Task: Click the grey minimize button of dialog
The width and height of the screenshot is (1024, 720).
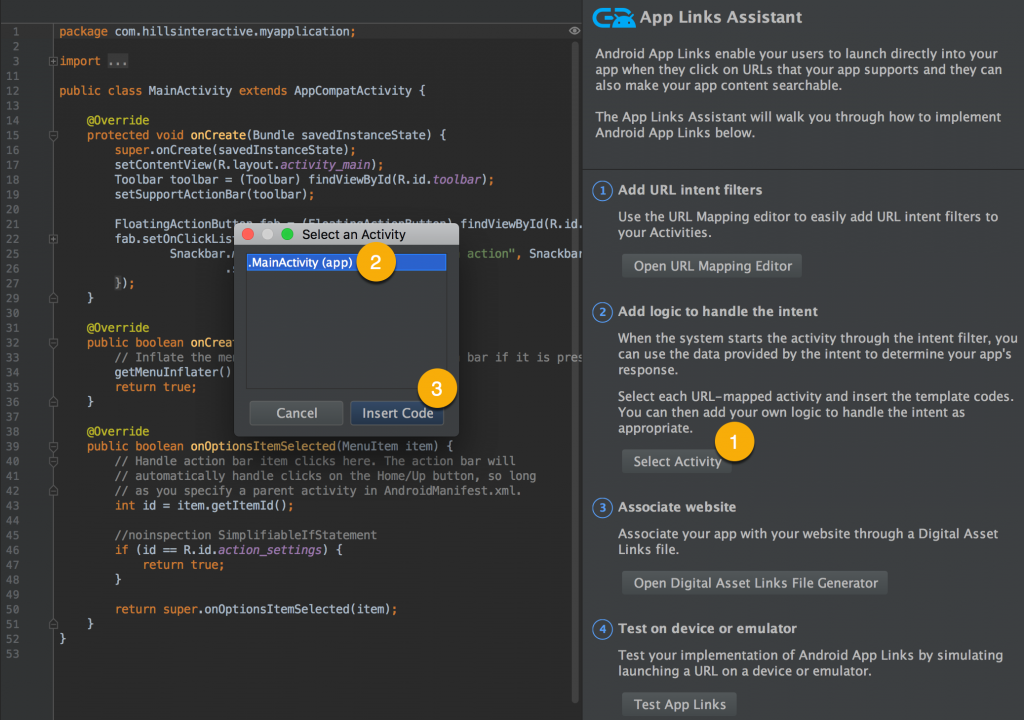Action: [x=268, y=234]
